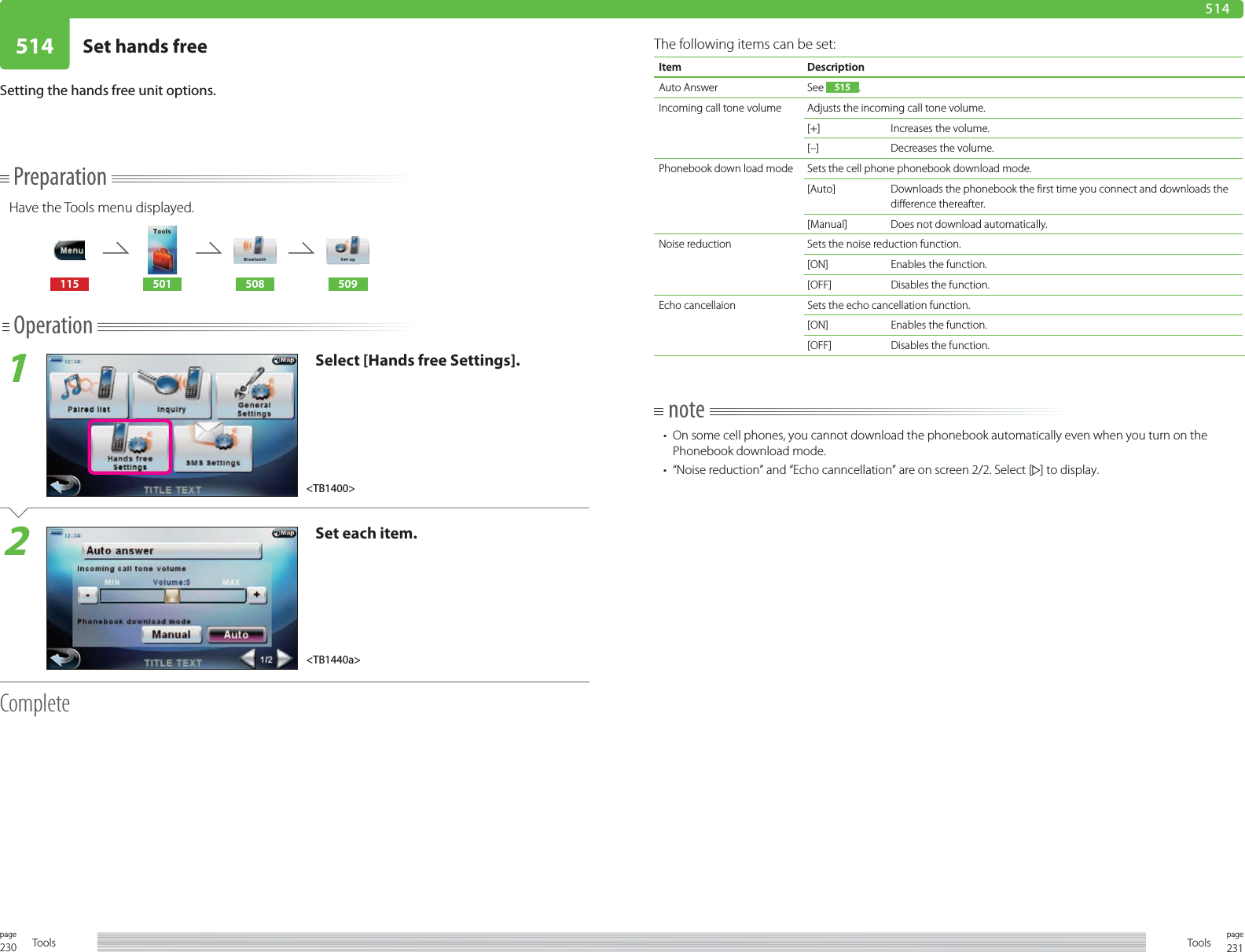
Task: Click the incoming call tone volume slider handle
Action: pyautogui.click(x=171, y=595)
